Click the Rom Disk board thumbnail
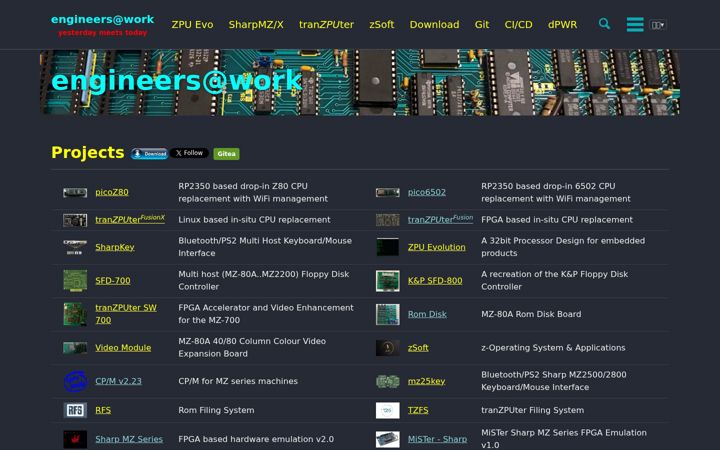720x450 pixels. (388, 314)
